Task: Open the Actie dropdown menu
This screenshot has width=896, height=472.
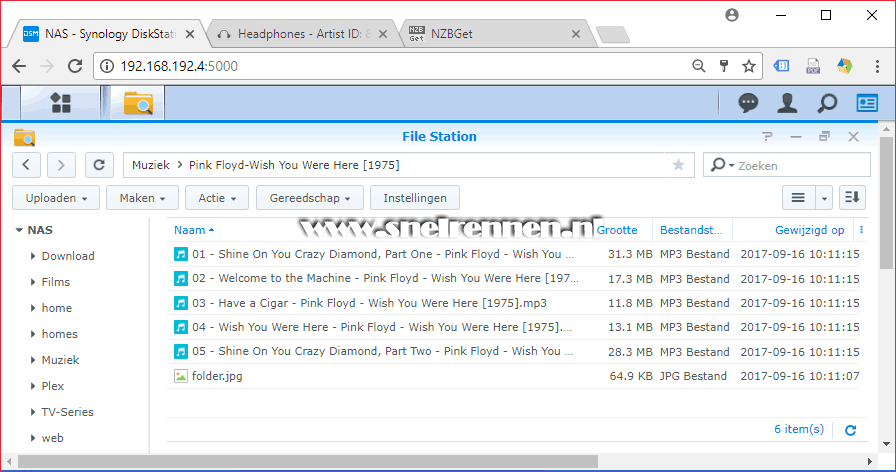Action: [217, 198]
